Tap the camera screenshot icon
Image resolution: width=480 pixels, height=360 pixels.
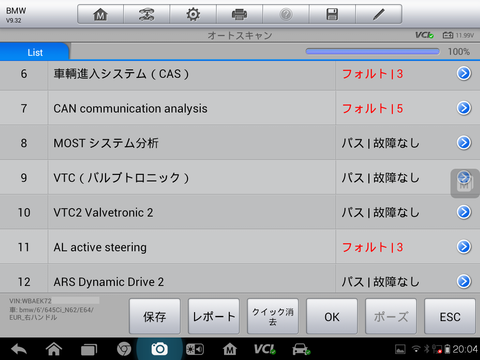pos(159,349)
